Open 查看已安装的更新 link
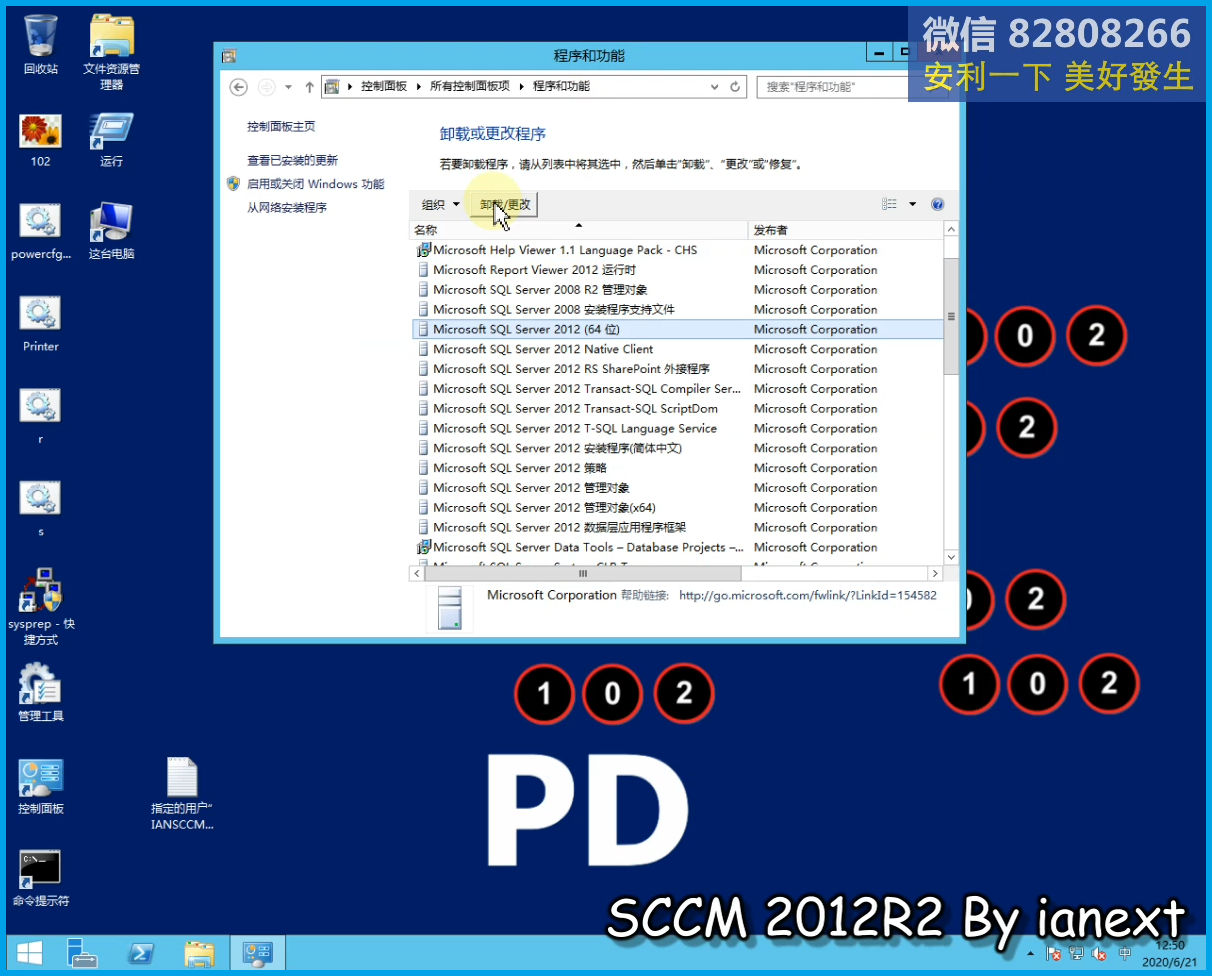The width and height of the screenshot is (1212, 976). (292, 160)
